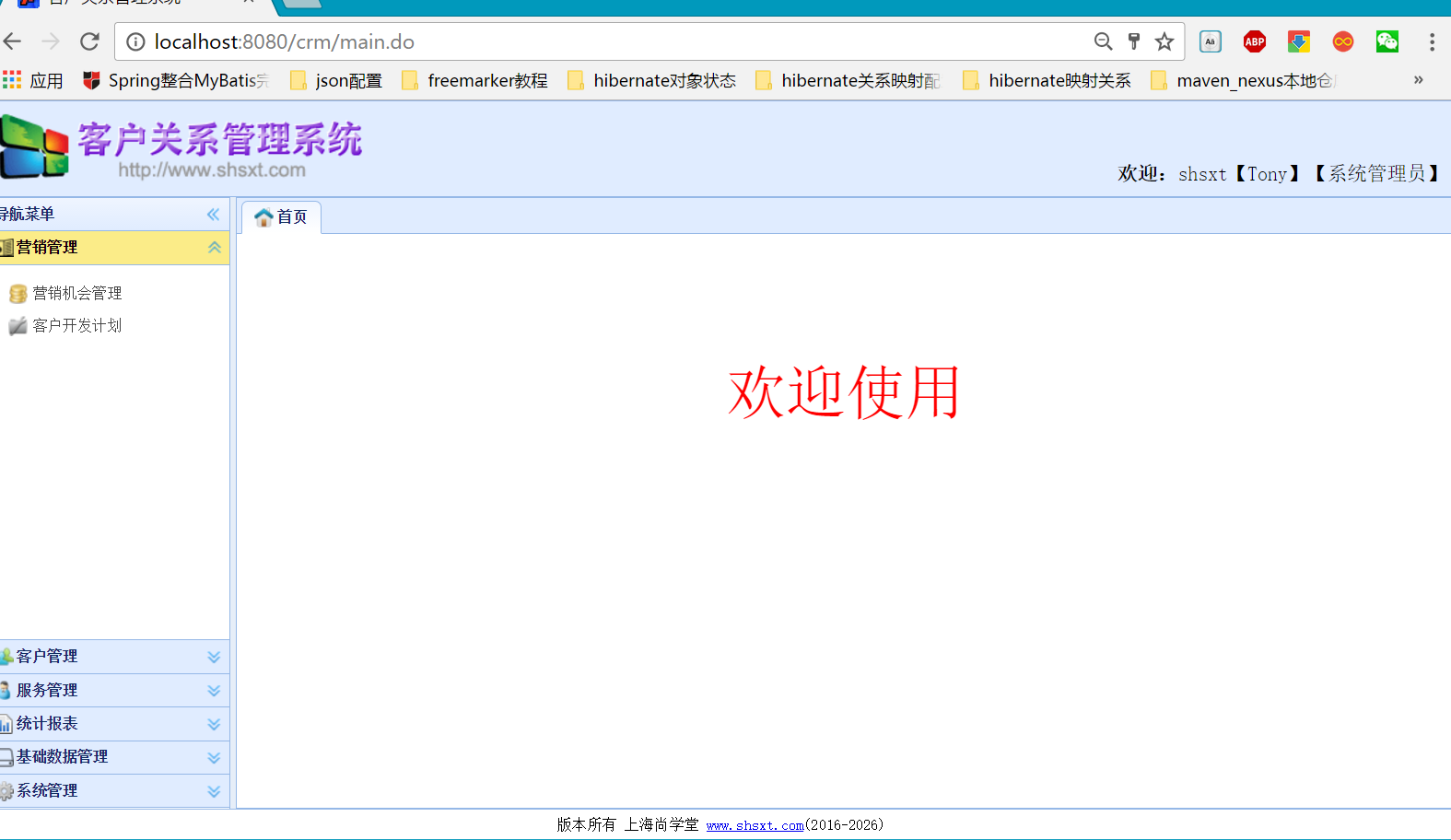This screenshot has width=1451, height=840.
Task: Click the zoom magnifier icon in address bar
Action: (1103, 41)
